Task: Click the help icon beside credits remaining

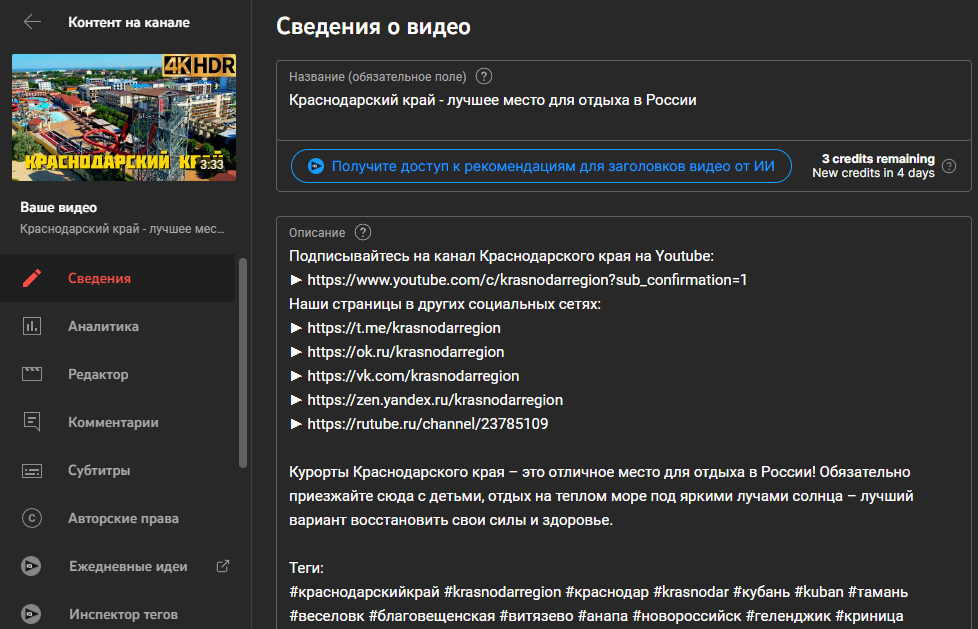Action: click(x=949, y=166)
